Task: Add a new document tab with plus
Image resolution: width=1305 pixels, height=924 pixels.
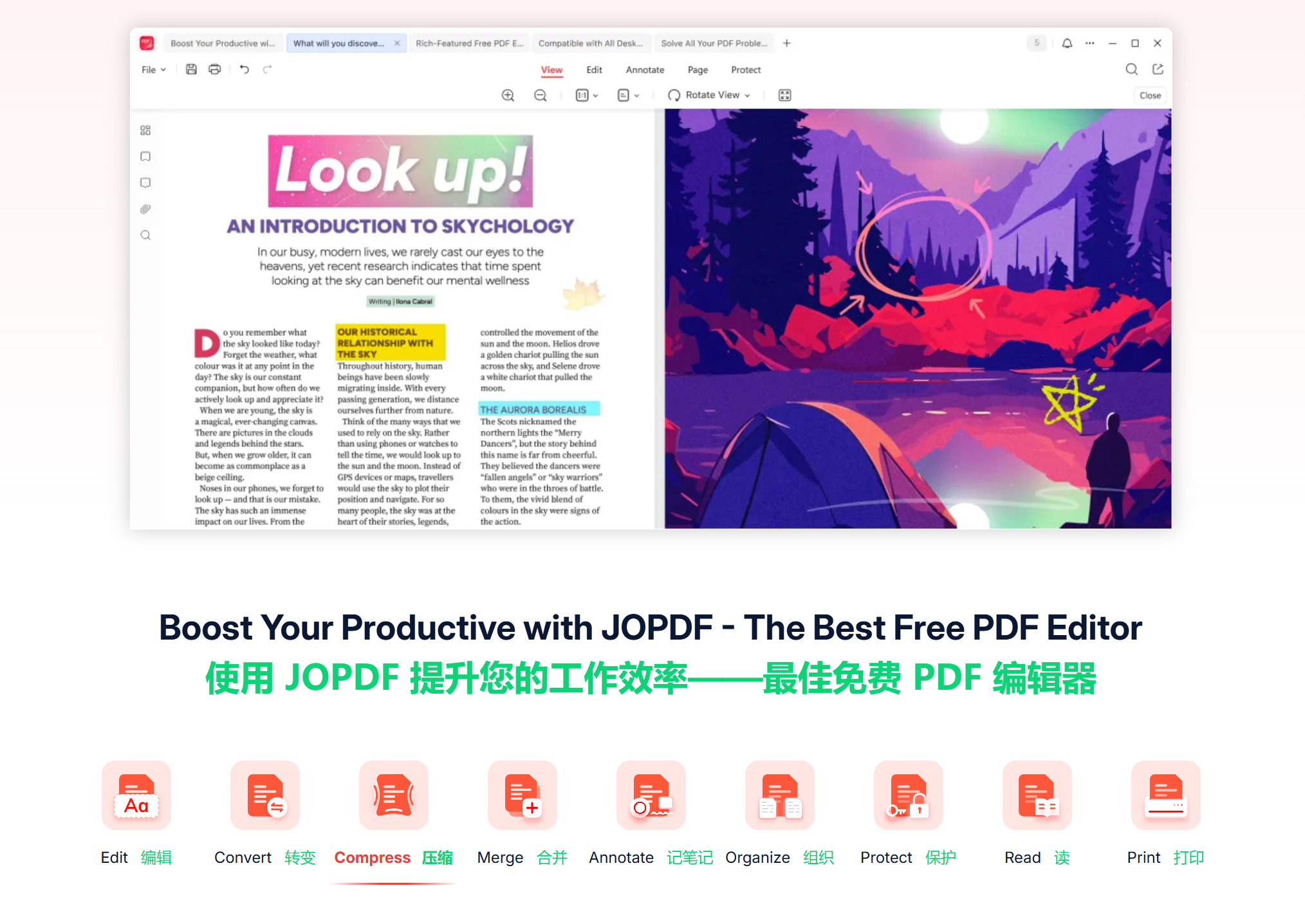Action: pyautogui.click(x=786, y=43)
